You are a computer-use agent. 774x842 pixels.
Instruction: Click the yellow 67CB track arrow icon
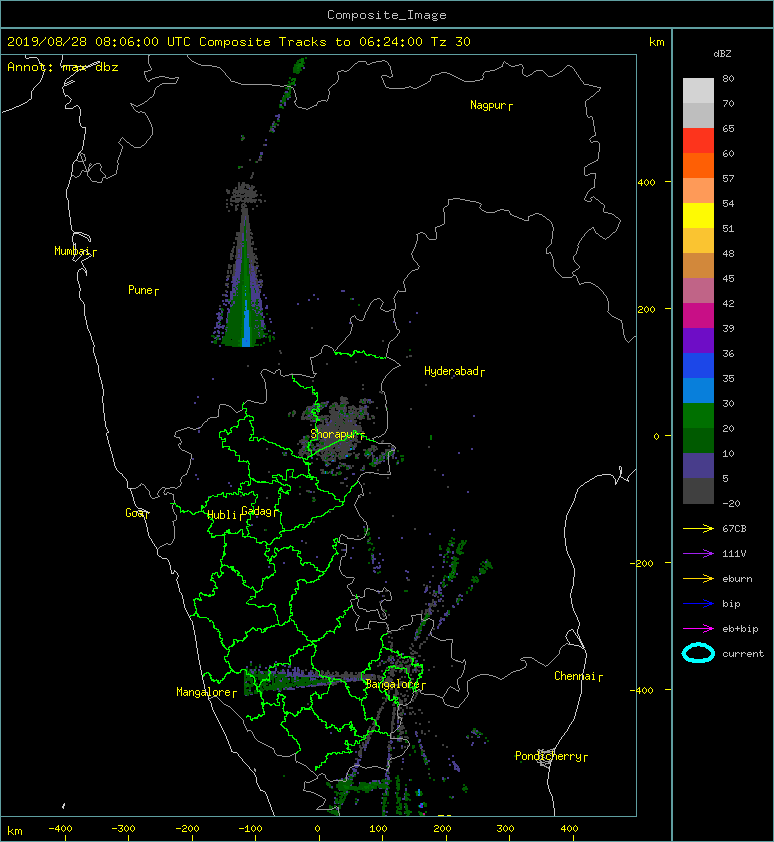[698, 529]
